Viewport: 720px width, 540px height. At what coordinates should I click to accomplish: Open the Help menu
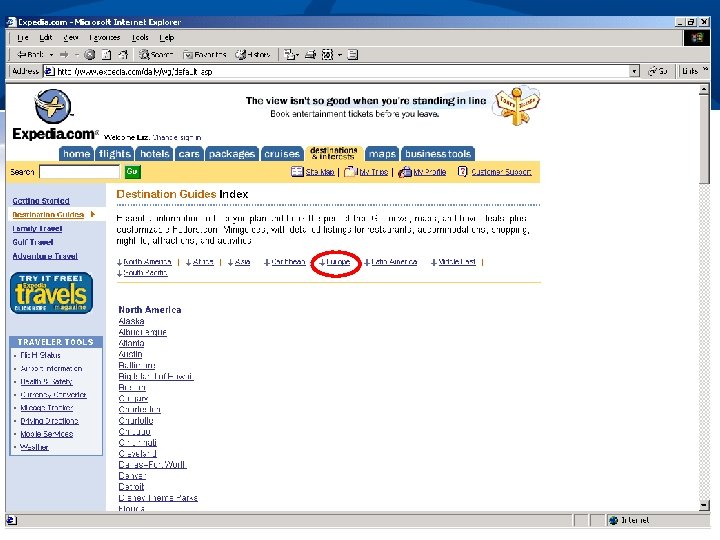click(167, 38)
